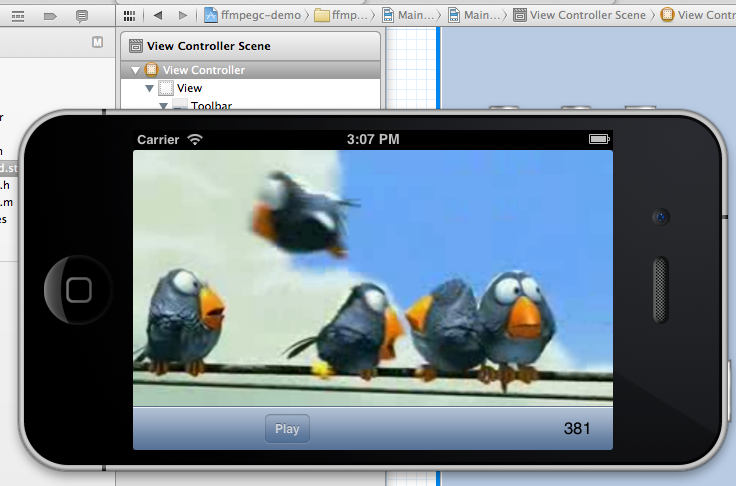Viewport: 736px width, 486px height.
Task: Click the battery icon in simulator status bar
Action: 599,139
